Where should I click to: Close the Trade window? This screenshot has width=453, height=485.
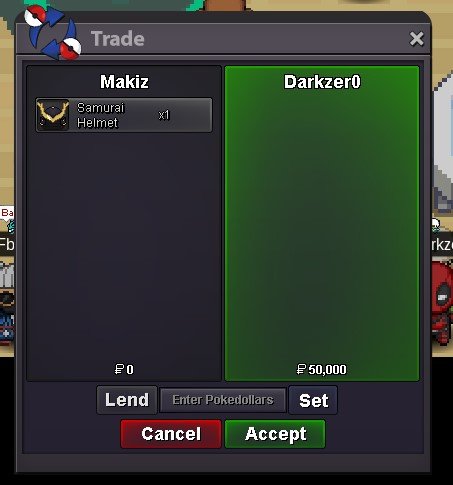(x=417, y=39)
